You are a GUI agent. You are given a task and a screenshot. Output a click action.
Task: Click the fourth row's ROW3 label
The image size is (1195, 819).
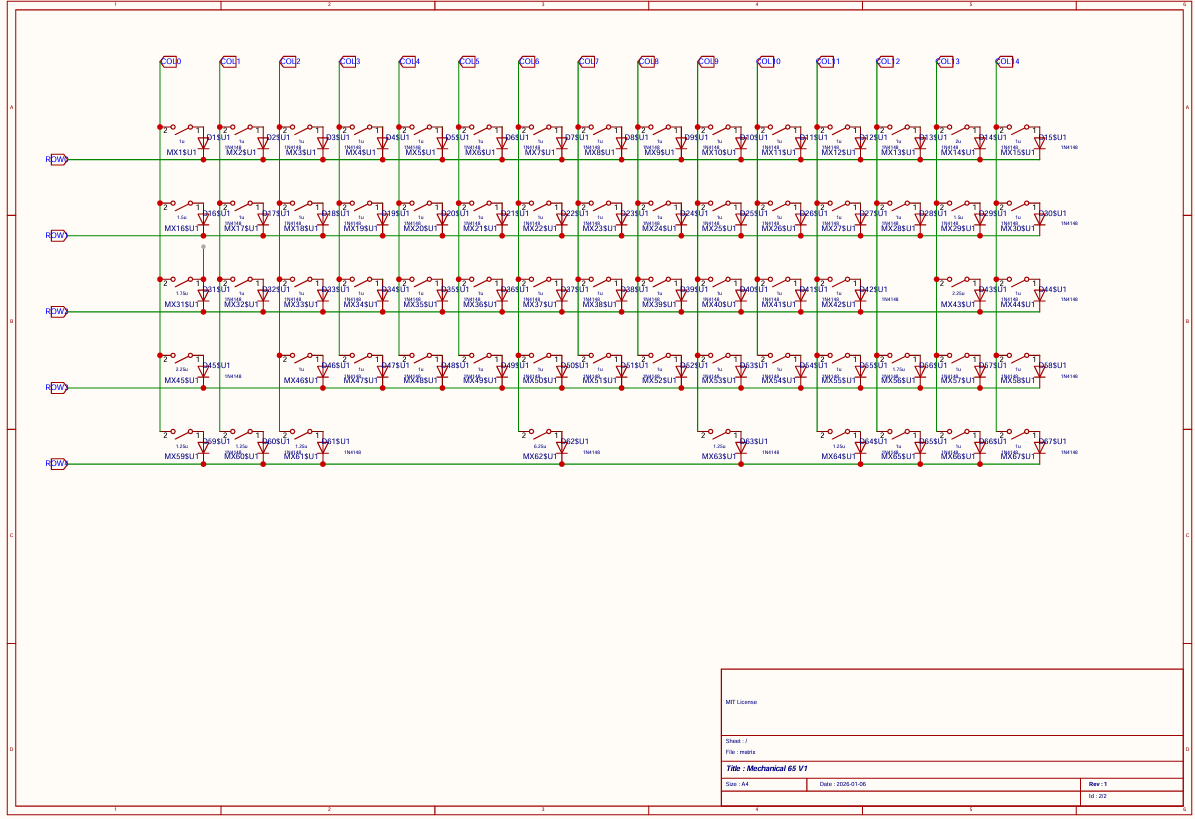coord(57,388)
